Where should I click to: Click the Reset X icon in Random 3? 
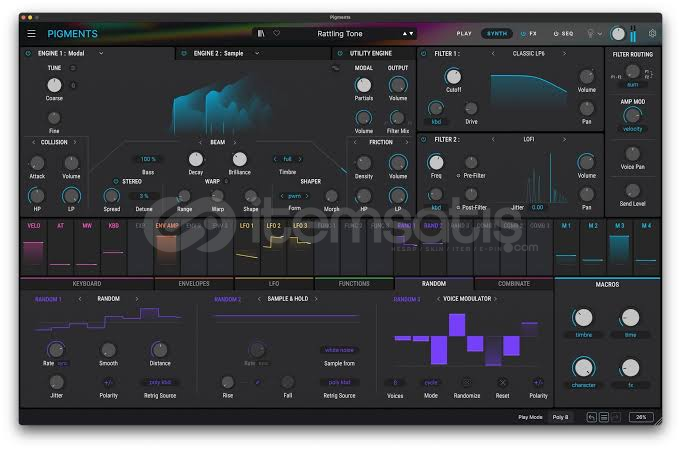click(502, 381)
